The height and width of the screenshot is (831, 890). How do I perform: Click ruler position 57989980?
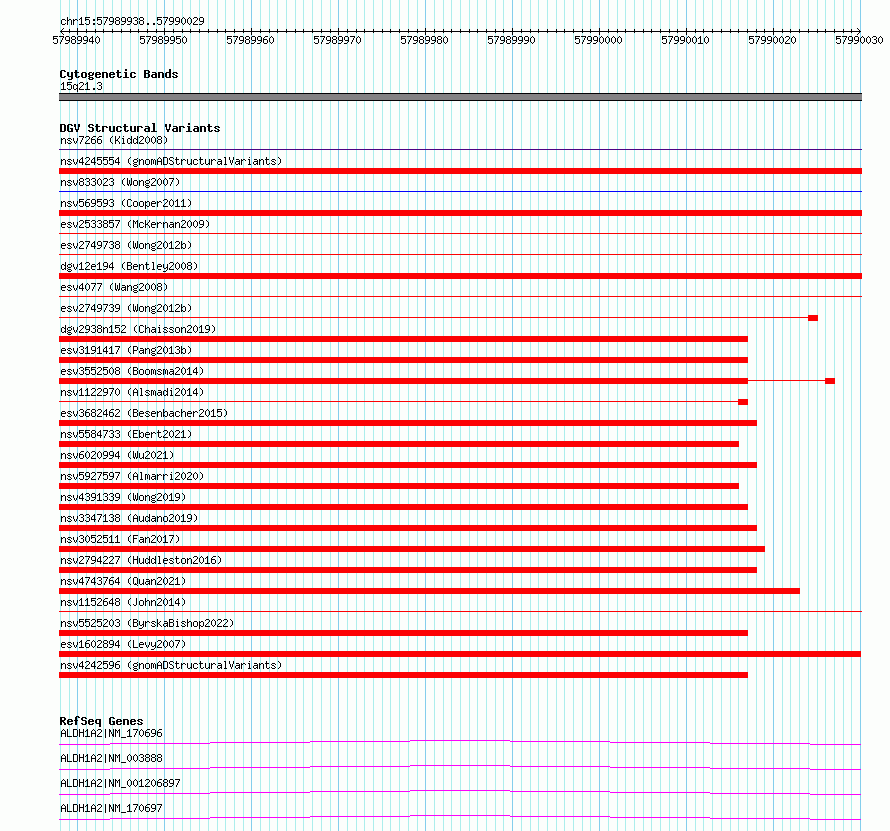point(424,40)
